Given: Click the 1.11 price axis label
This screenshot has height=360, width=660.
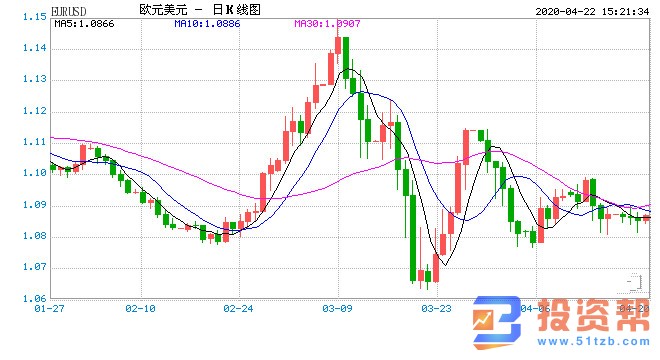Looking at the screenshot, I should pyautogui.click(x=35, y=142).
